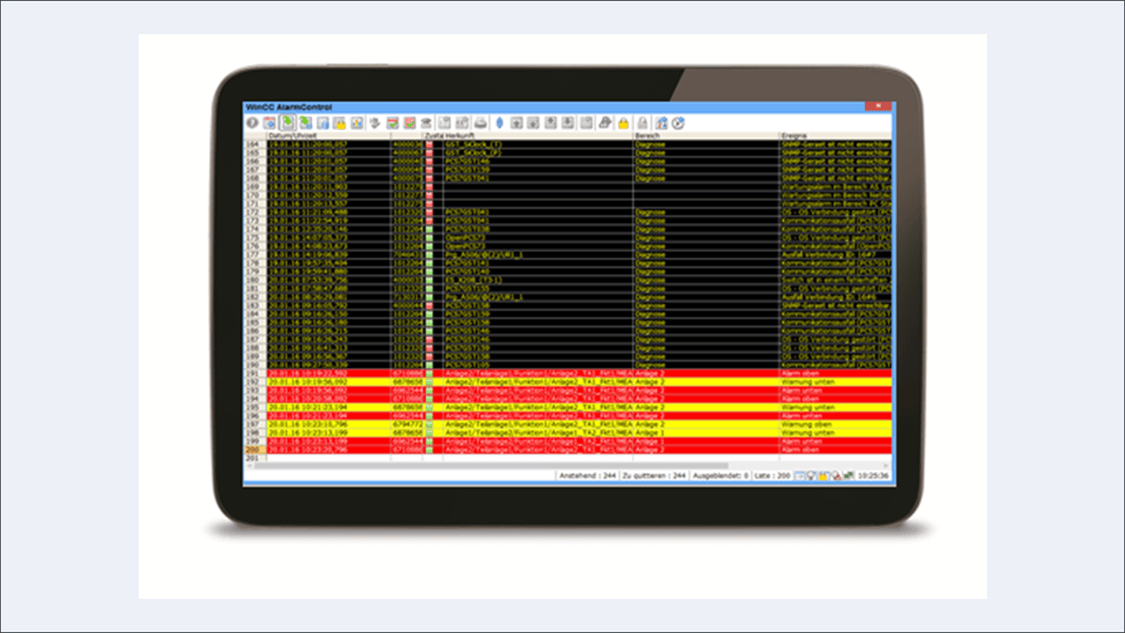1125x633 pixels.
Task: Click the question mark help icon
Action: coord(253,123)
